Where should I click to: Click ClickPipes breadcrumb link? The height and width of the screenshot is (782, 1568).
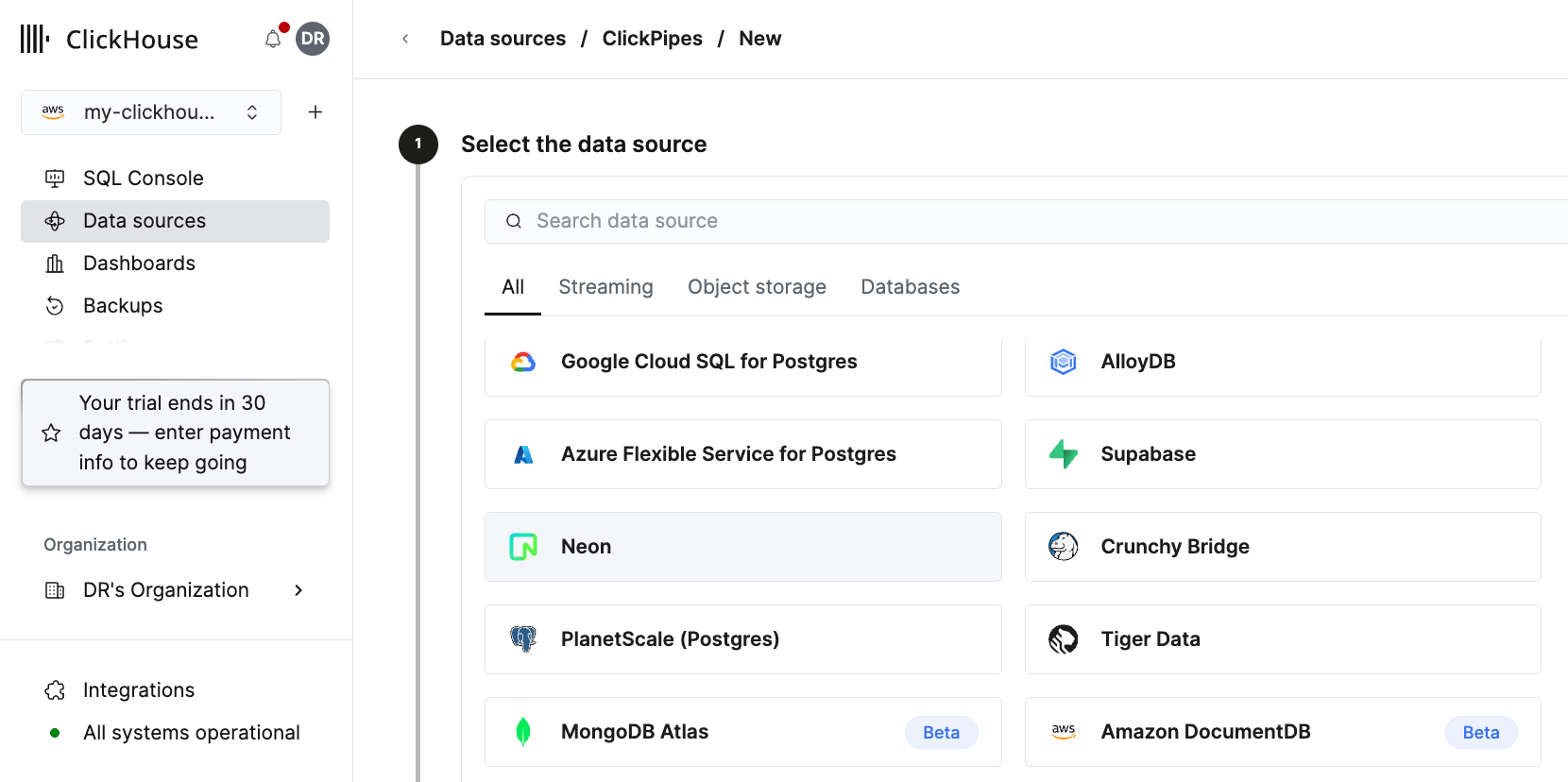click(x=652, y=39)
